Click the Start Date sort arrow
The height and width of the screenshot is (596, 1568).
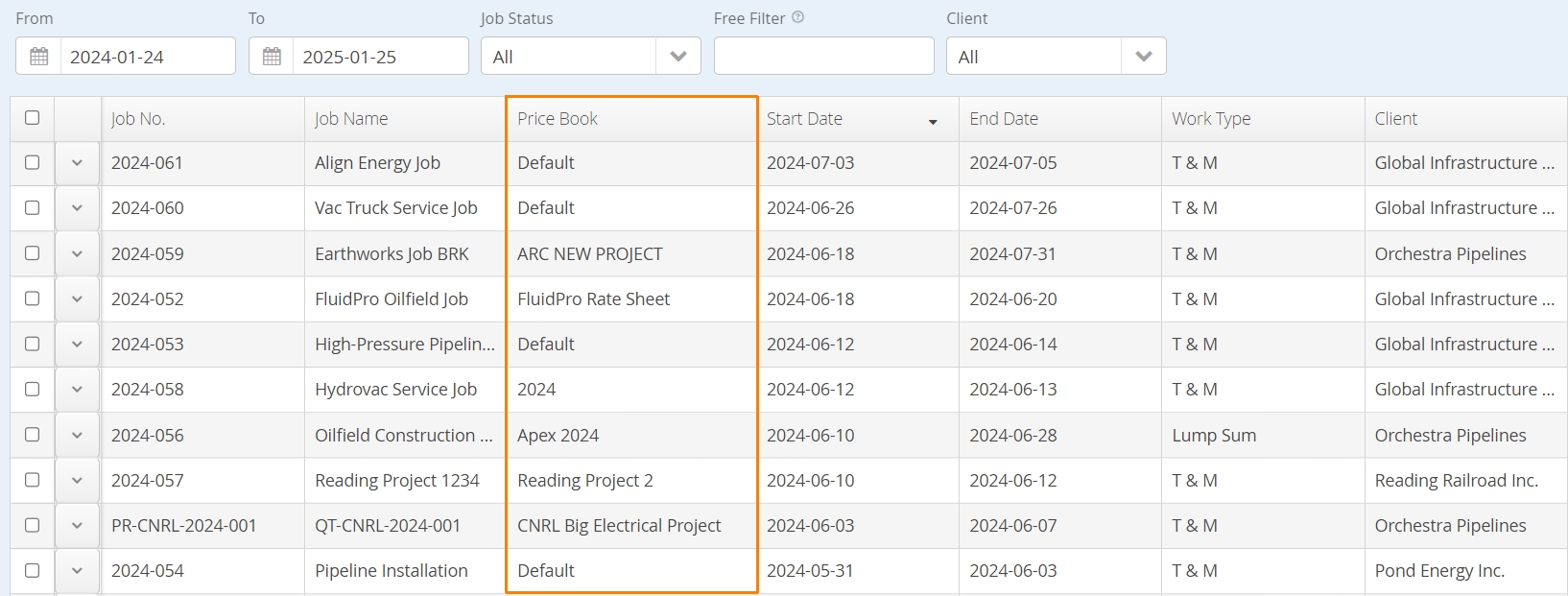tap(933, 122)
